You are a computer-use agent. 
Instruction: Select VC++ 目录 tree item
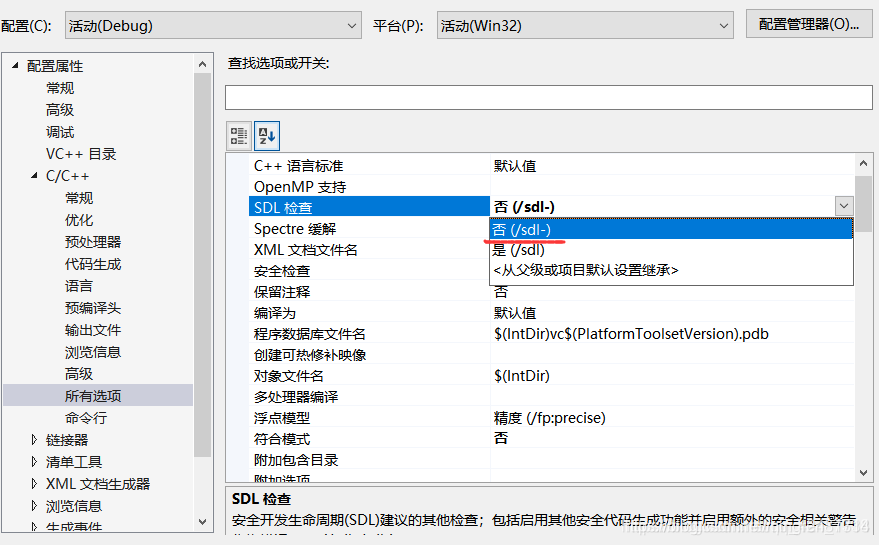point(81,154)
